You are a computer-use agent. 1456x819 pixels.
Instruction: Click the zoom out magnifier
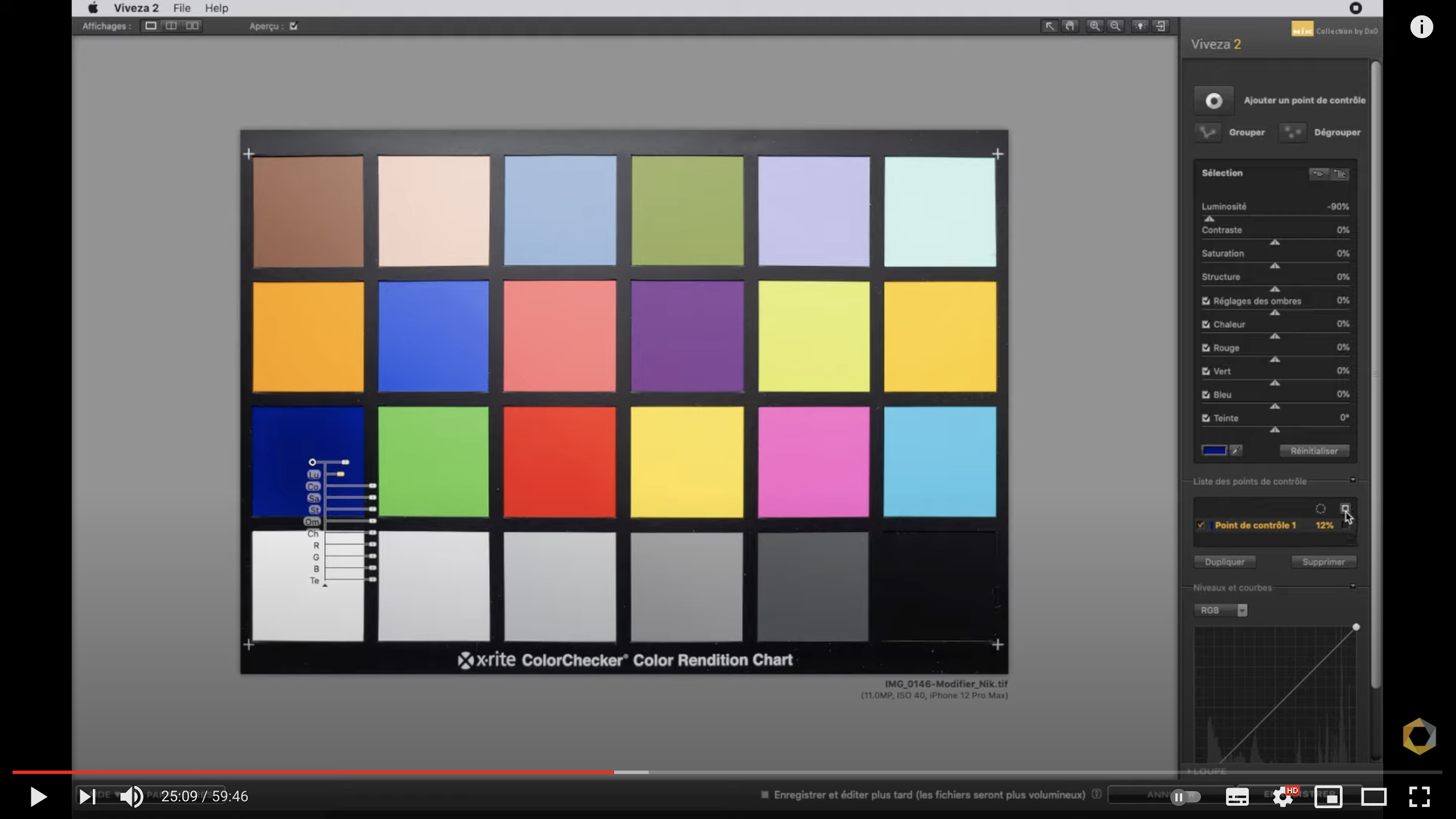[1115, 26]
